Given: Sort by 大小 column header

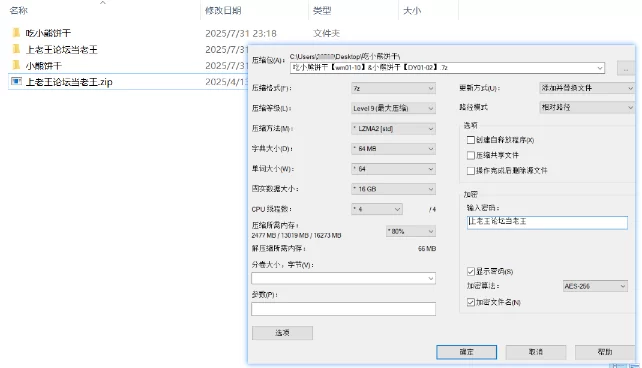Looking at the screenshot, I should (412, 11).
